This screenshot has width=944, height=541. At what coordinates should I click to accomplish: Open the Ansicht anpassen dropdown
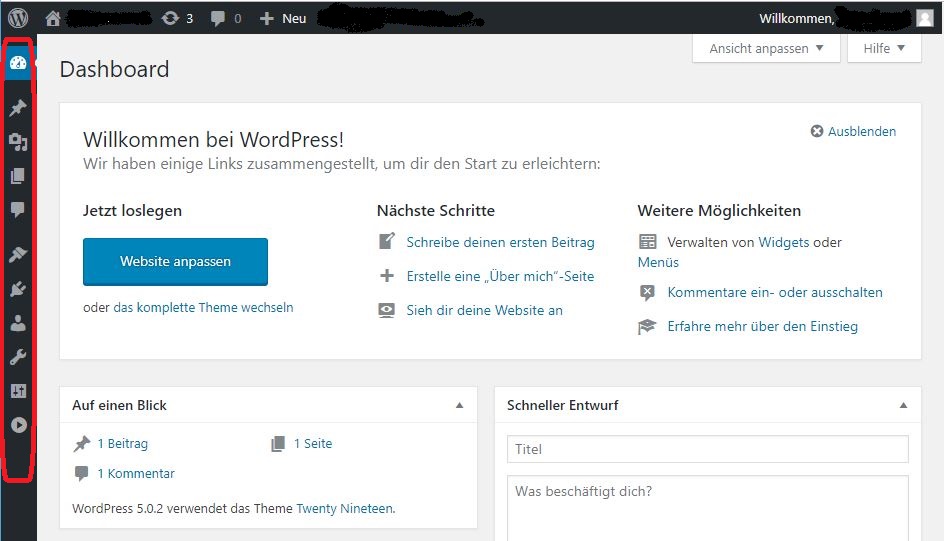click(x=766, y=48)
